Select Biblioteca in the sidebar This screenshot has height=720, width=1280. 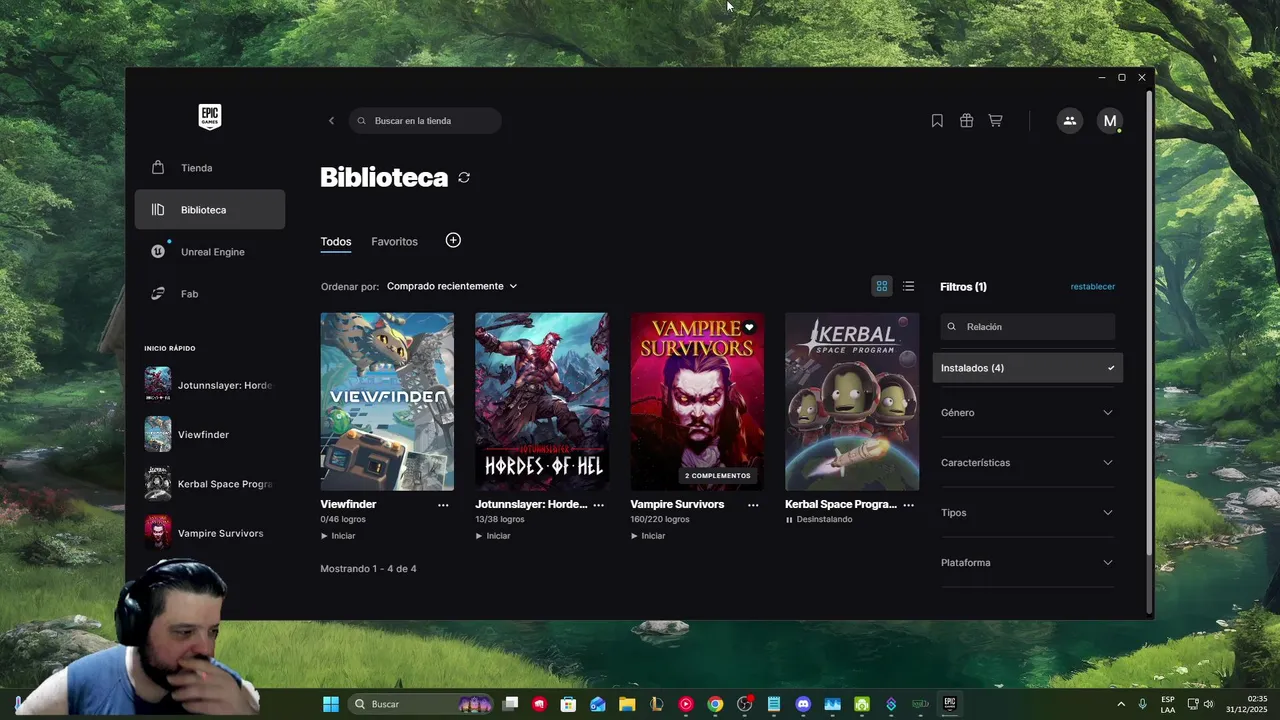[x=210, y=210]
